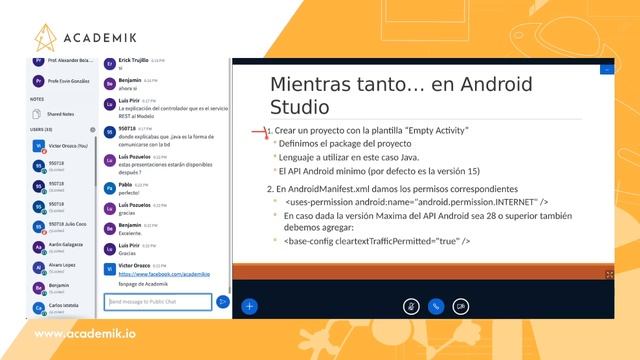This screenshot has width=640, height=360.
Task: Click slide bullet 'En caso dada la versión Maxima'
Action: pyautogui.click(x=428, y=221)
